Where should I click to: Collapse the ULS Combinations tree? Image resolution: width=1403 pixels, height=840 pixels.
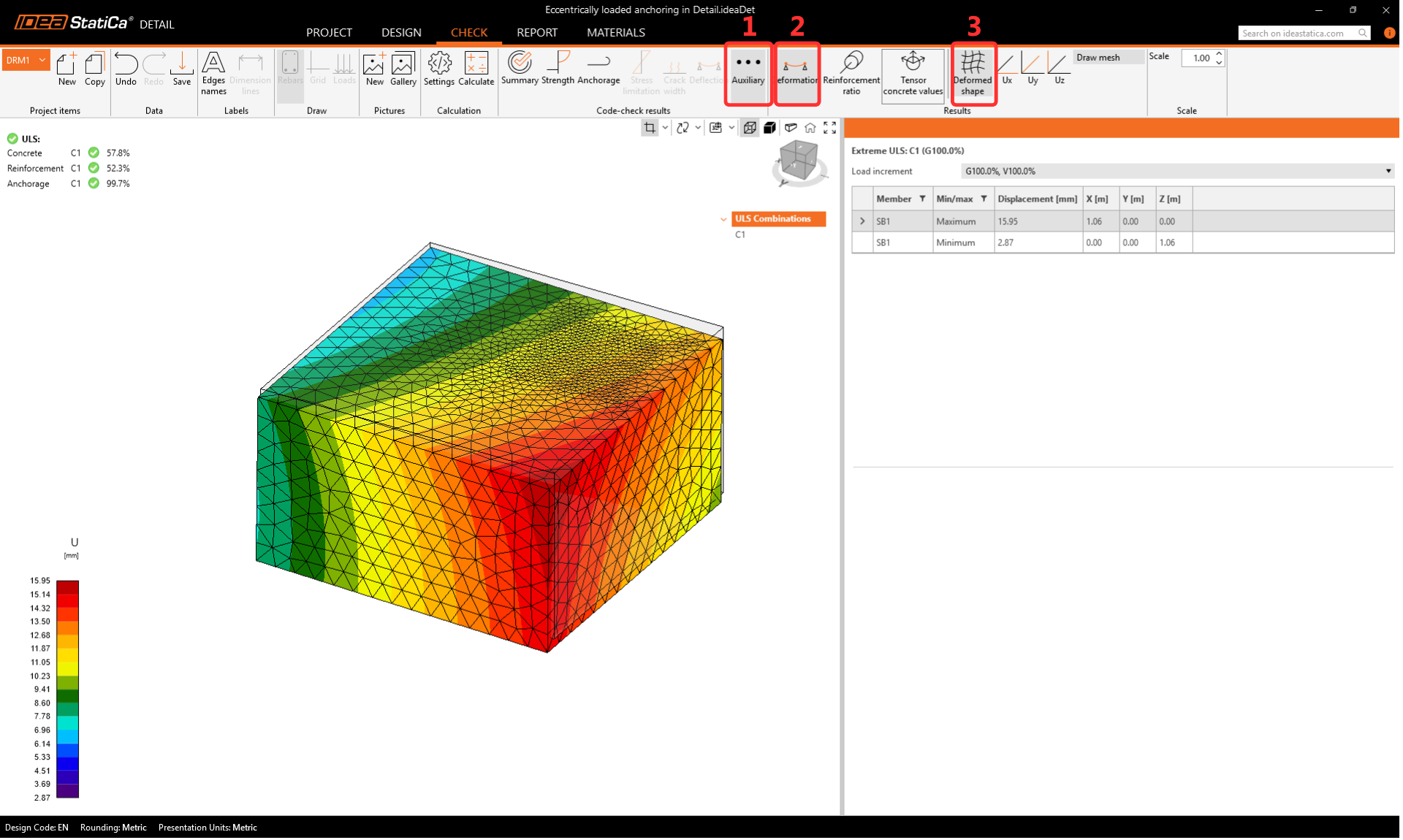[723, 219]
